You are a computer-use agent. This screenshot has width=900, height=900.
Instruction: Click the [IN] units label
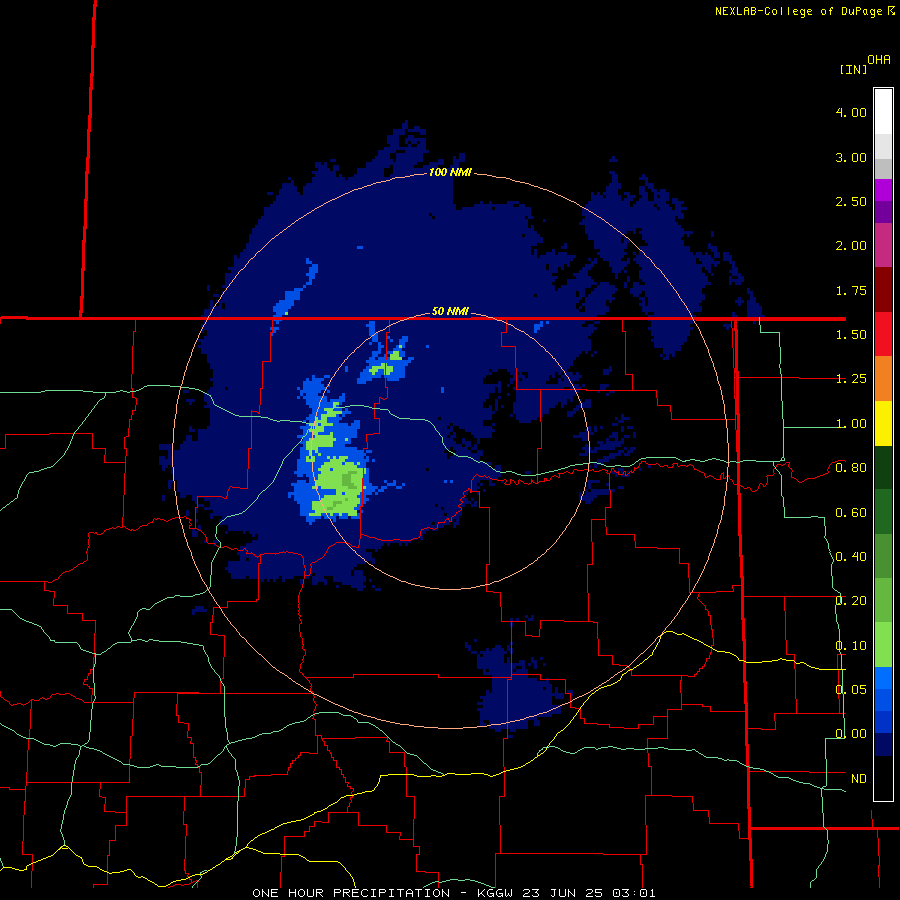(853, 69)
